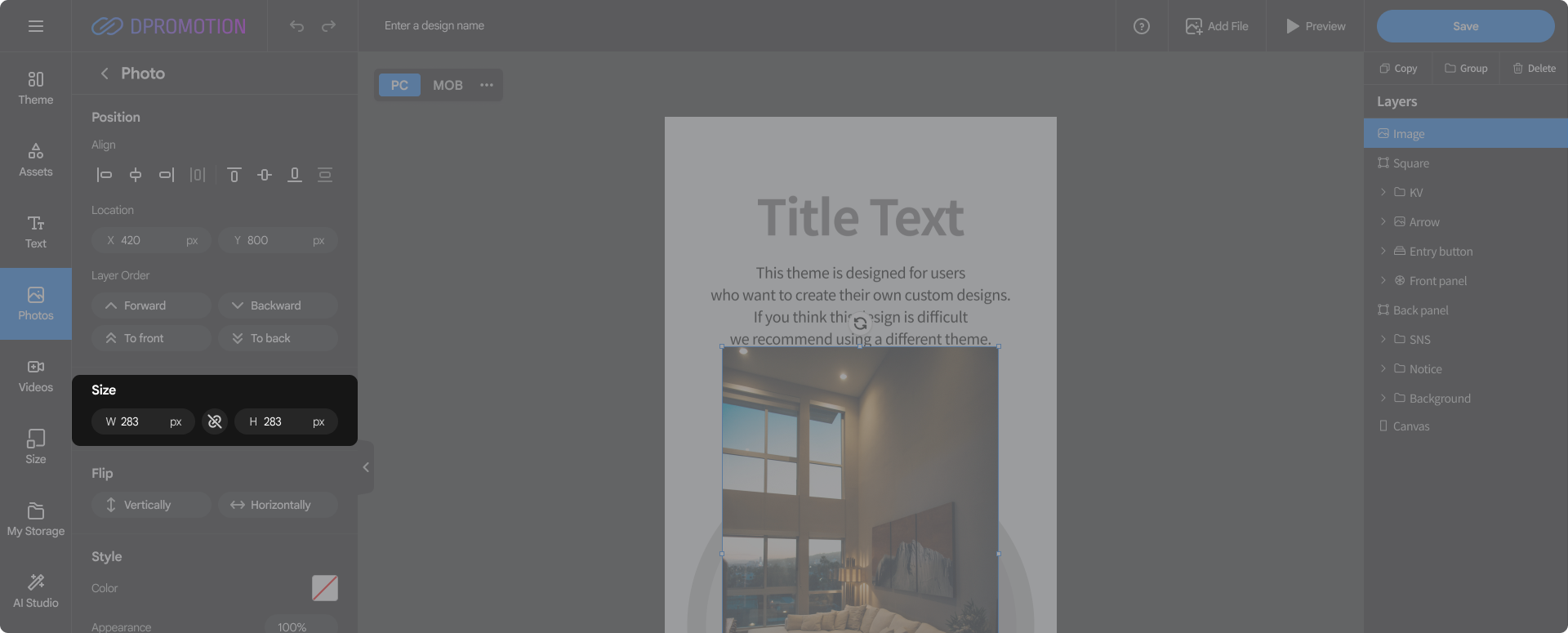Select the Canvas layer
The image size is (1568, 633).
[x=1466, y=426]
